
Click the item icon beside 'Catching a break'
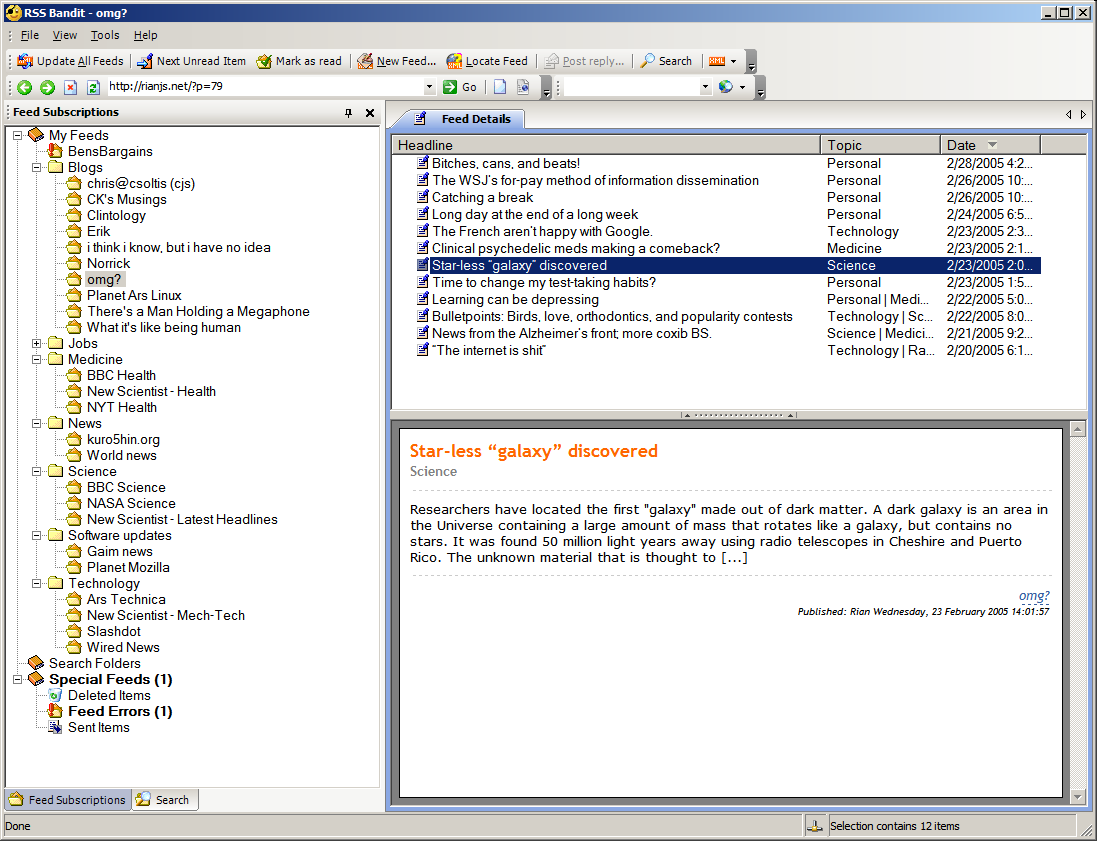(423, 197)
